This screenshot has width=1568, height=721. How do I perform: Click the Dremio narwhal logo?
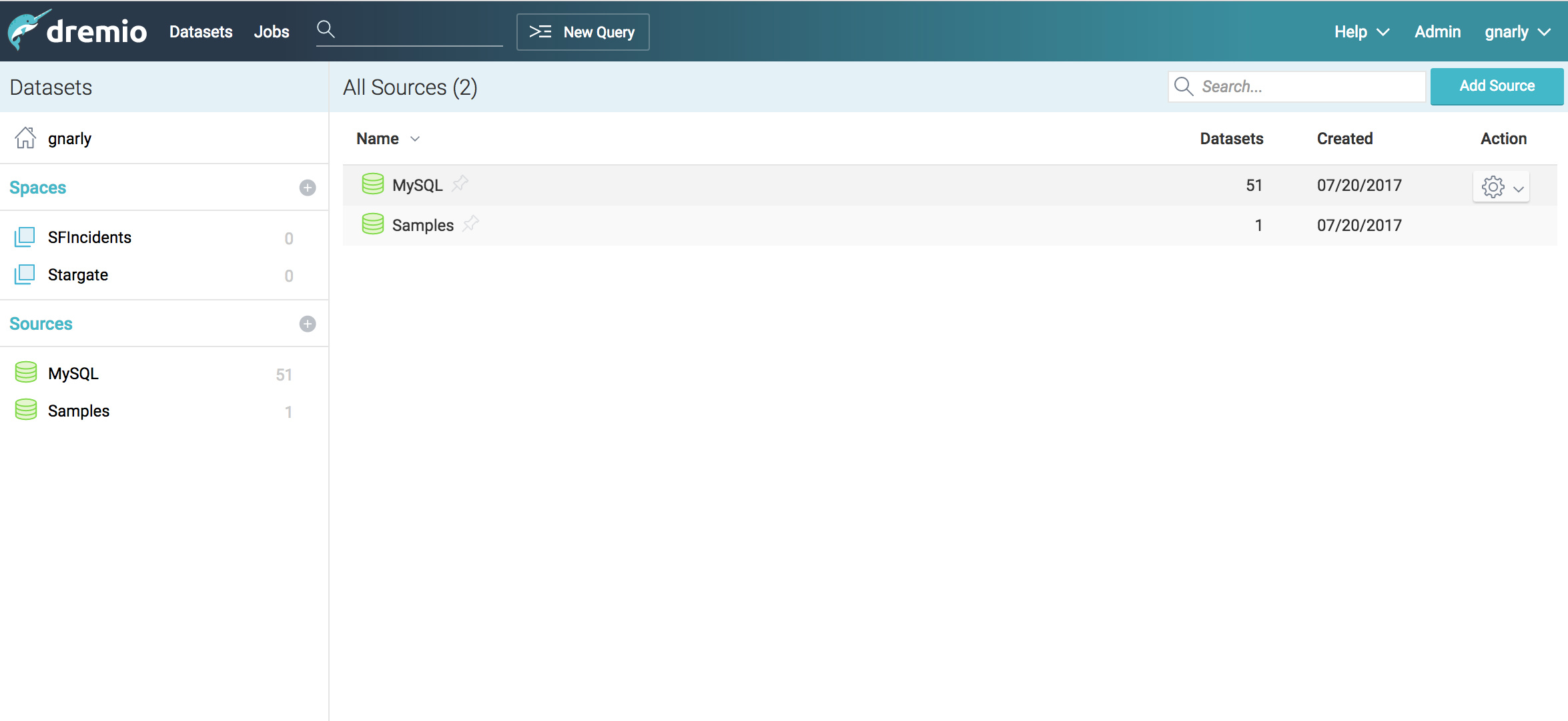(77, 30)
